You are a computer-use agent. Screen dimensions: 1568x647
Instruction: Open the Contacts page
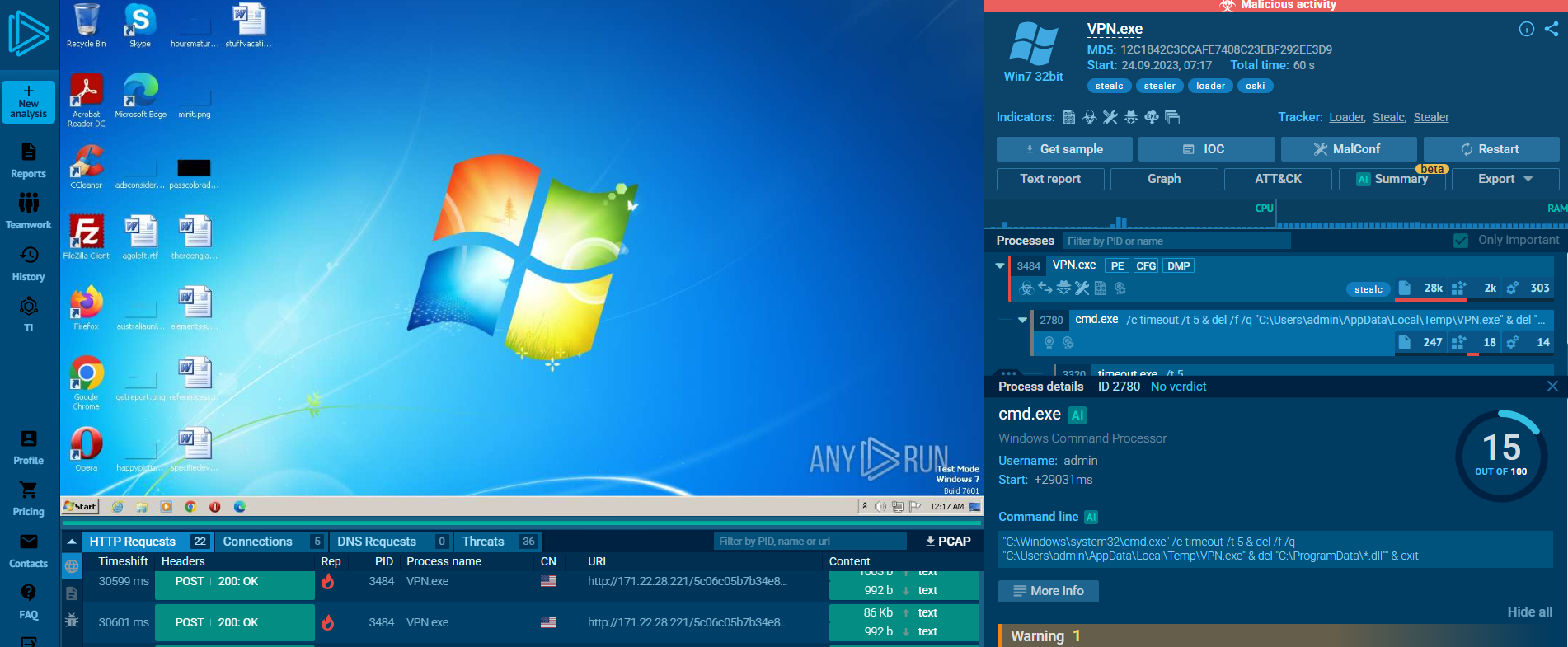(x=28, y=551)
